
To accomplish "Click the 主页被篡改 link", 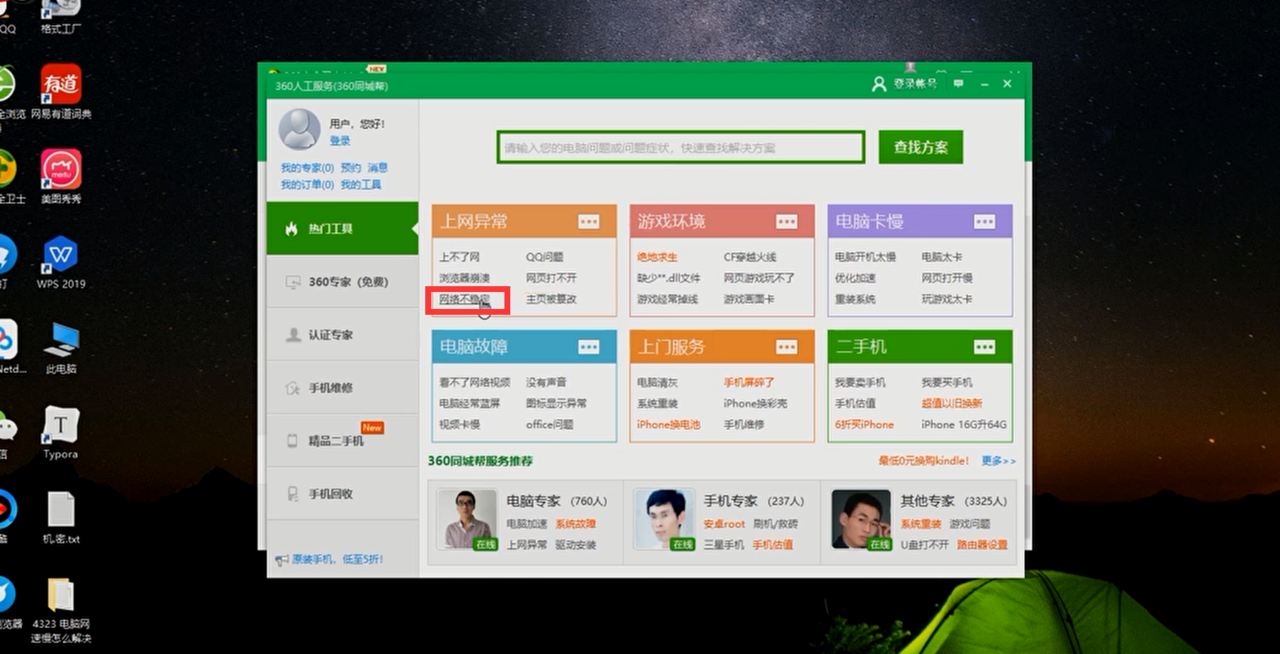I will tap(552, 299).
